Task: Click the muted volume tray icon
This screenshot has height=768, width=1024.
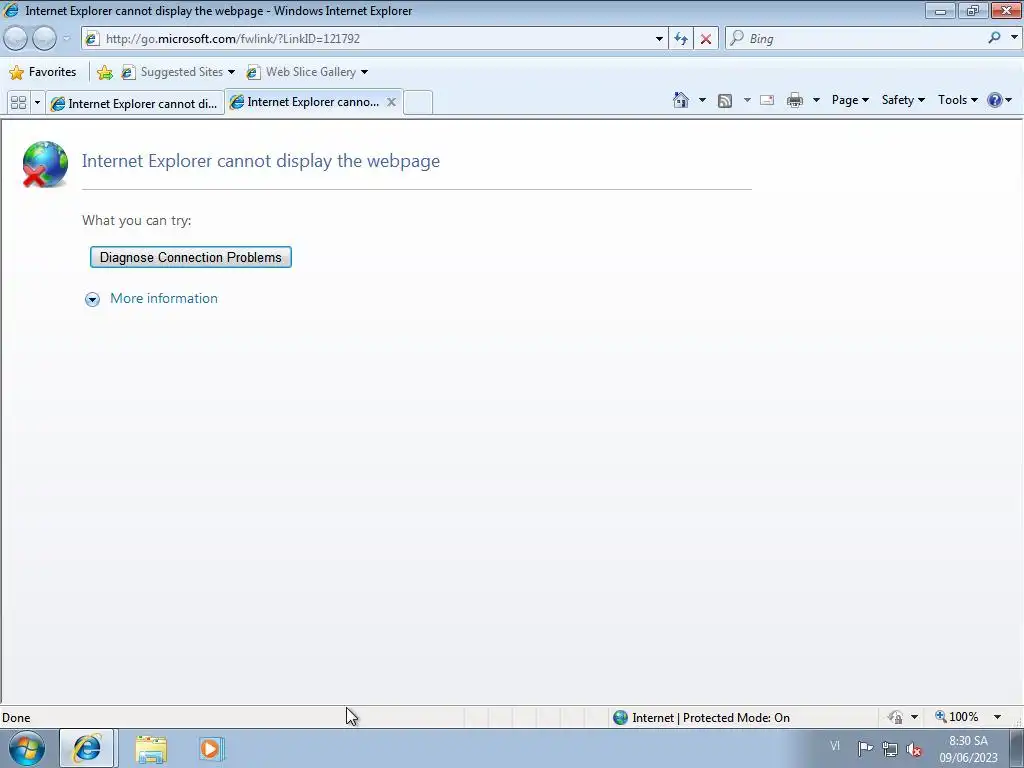Action: point(914,750)
